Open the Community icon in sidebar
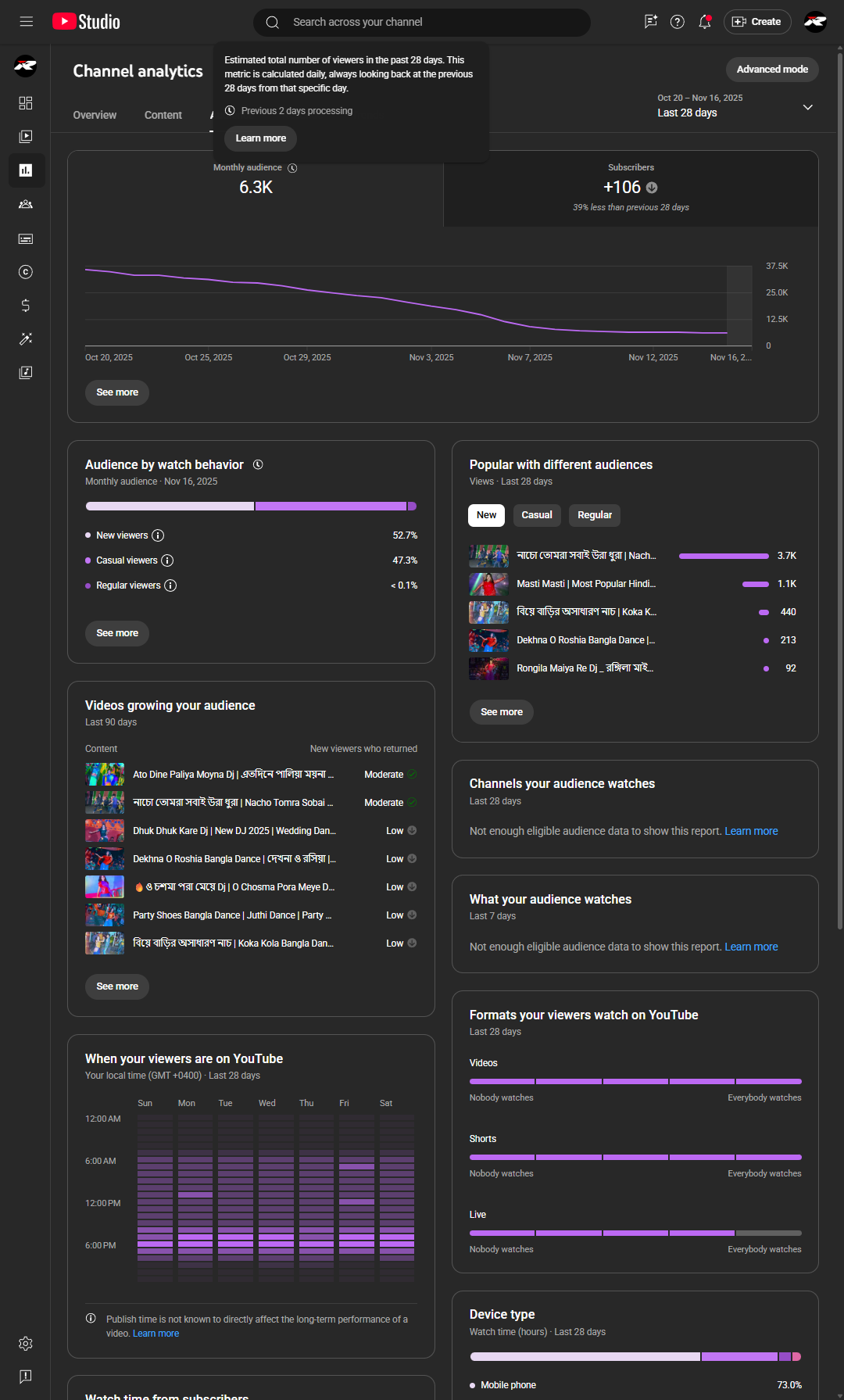 pos(26,204)
